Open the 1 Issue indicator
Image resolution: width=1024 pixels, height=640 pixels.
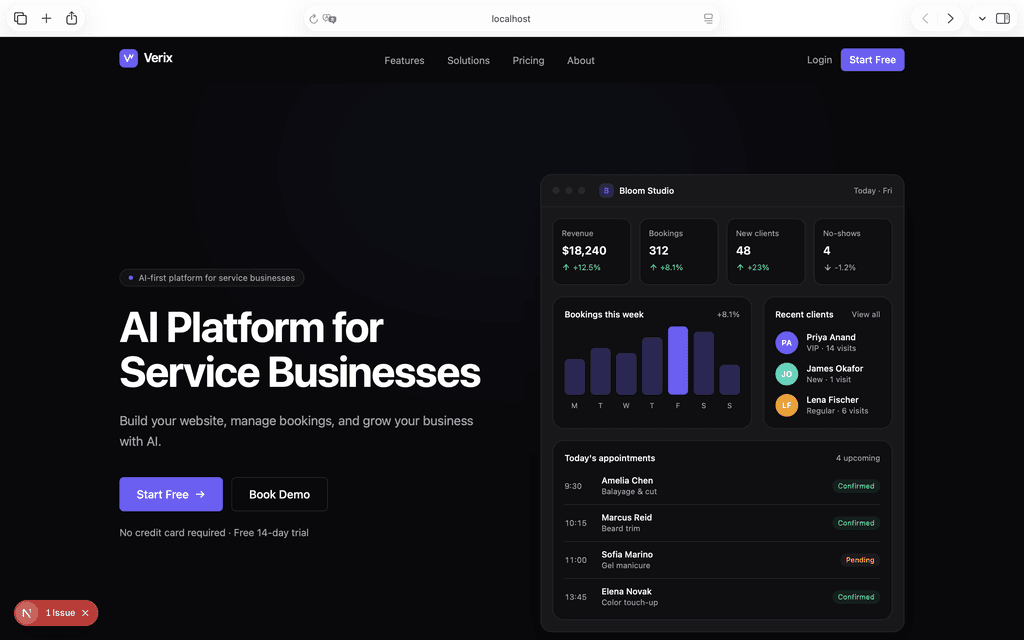click(x=60, y=613)
